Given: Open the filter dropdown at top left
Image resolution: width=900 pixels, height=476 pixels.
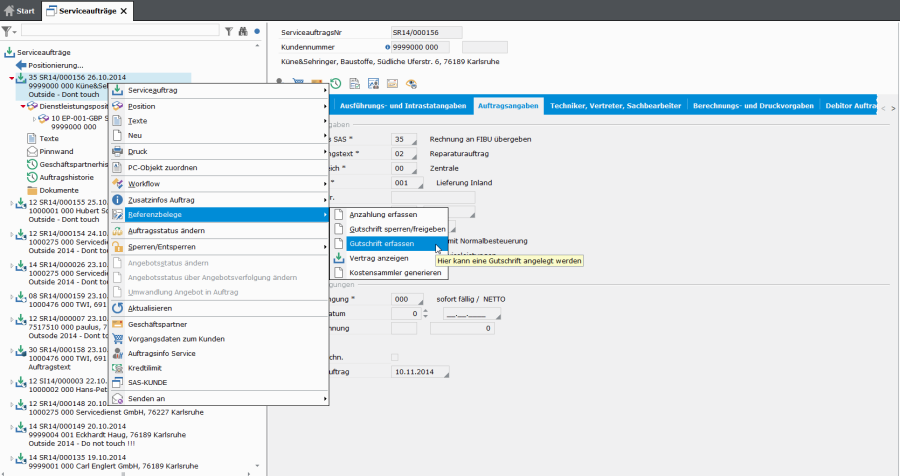Looking at the screenshot, I should coord(11,32).
